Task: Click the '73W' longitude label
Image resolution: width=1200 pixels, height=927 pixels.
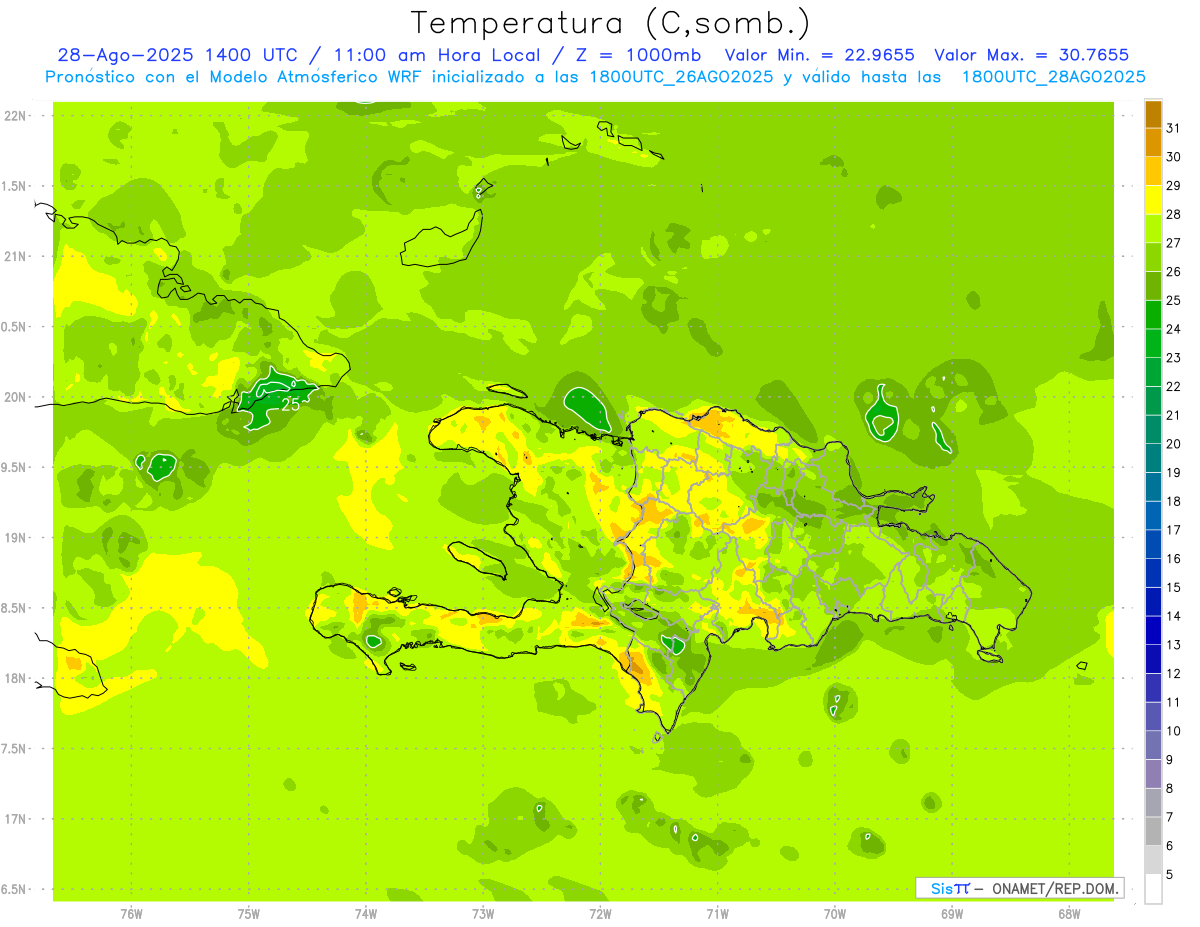Action: [483, 914]
